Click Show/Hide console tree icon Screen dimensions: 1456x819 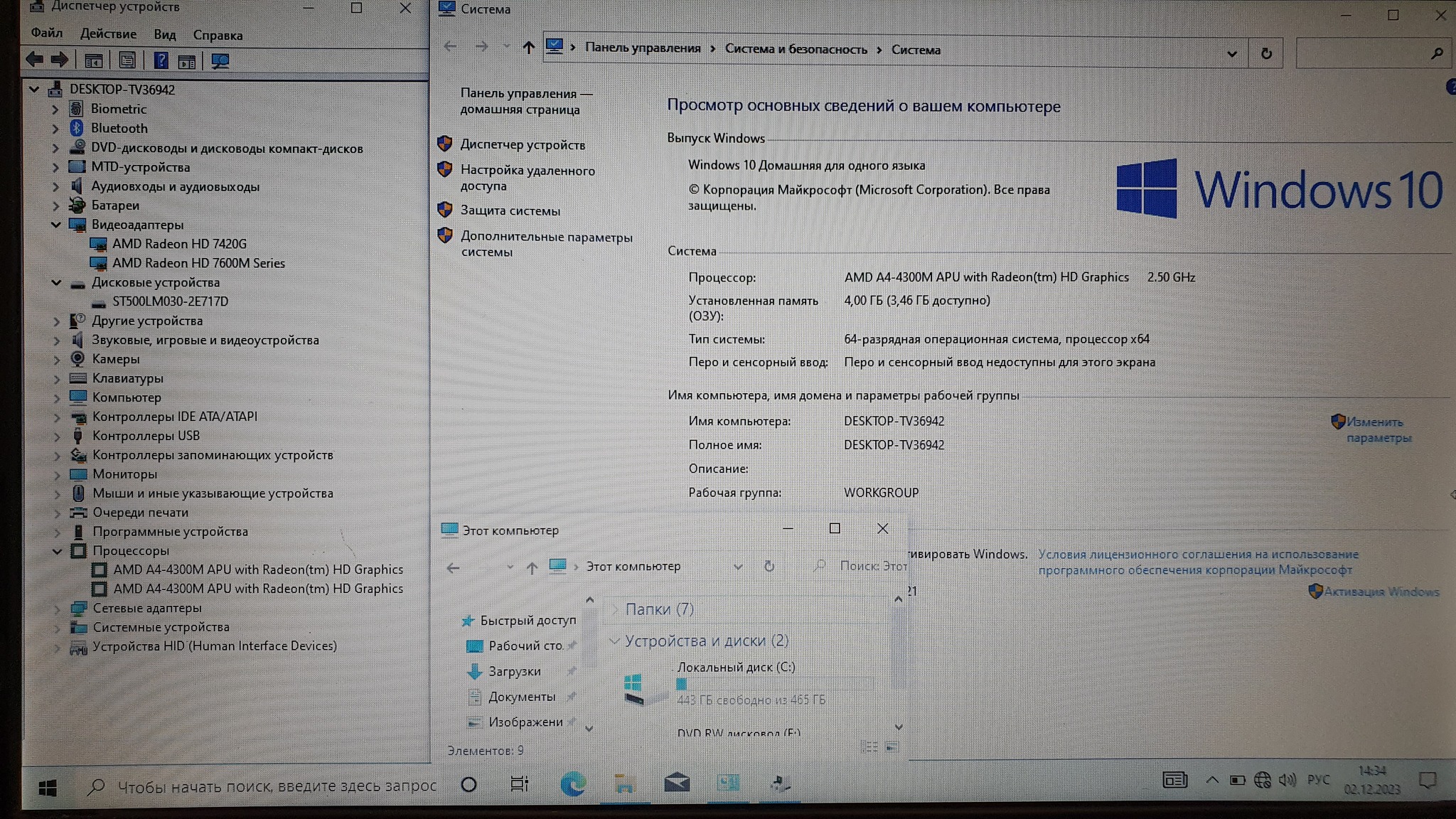(x=94, y=61)
